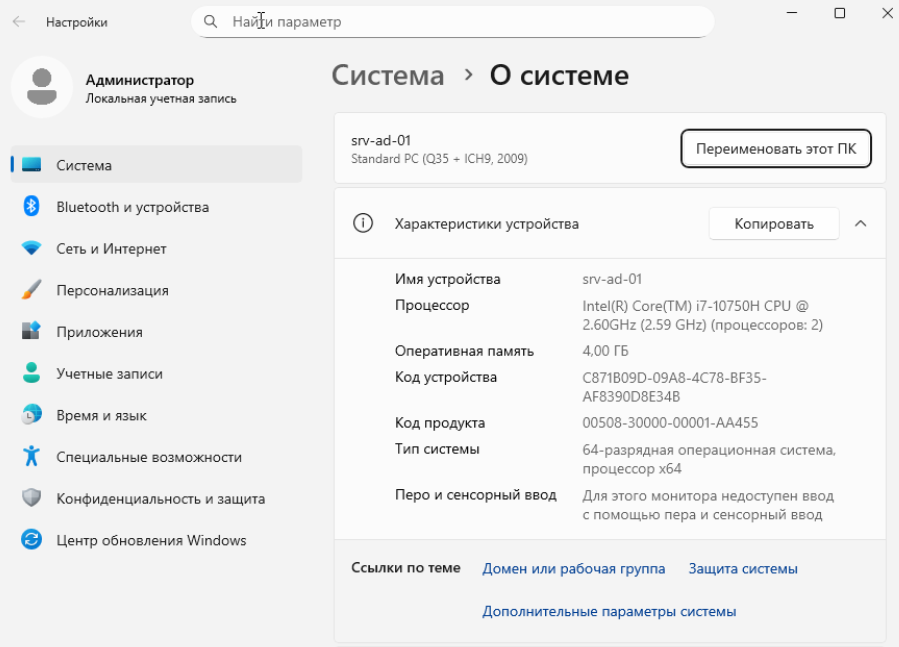Viewport: 899px width, 647px height.
Task: Click the accessibility figure icon
Action: pos(32,456)
